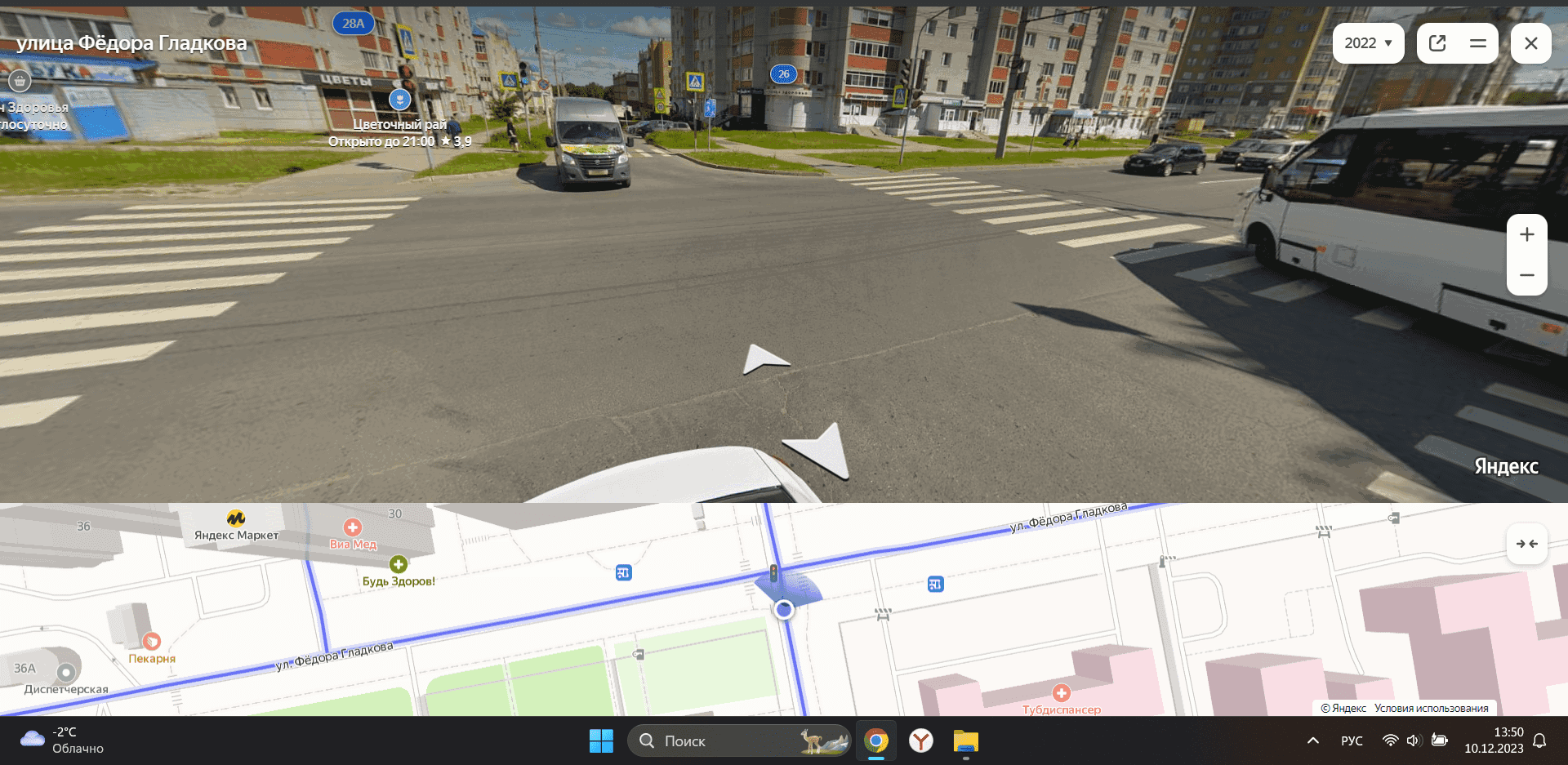
Task: Click the panorama menu lines icon
Action: 1477,43
